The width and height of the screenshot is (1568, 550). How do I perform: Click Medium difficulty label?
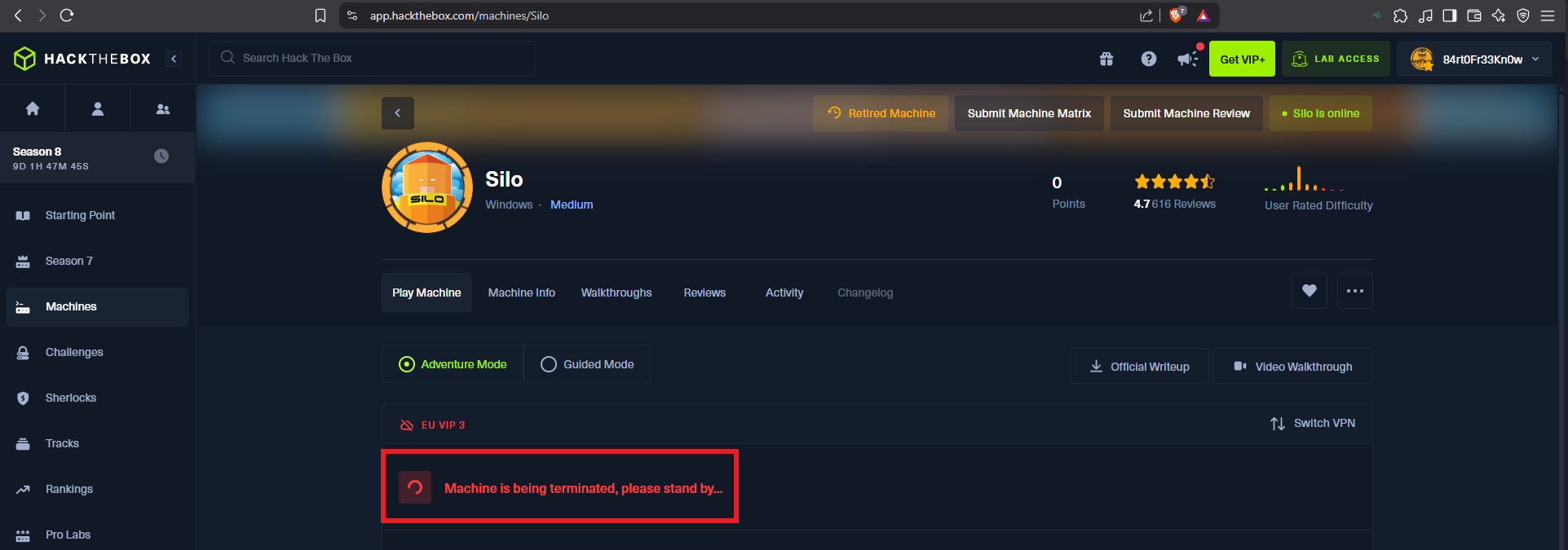pyautogui.click(x=572, y=205)
